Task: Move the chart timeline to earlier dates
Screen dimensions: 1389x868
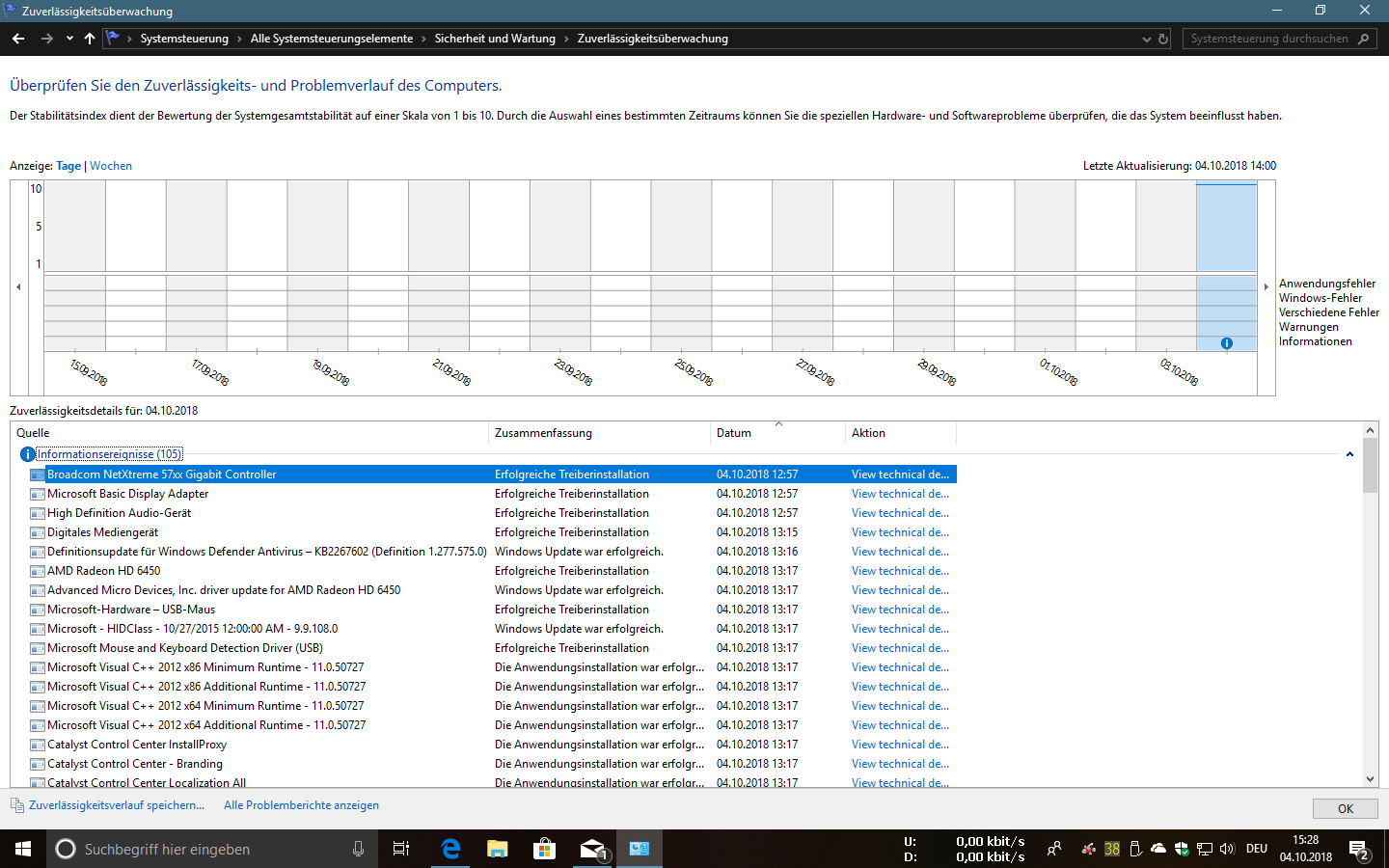Action: click(x=18, y=286)
